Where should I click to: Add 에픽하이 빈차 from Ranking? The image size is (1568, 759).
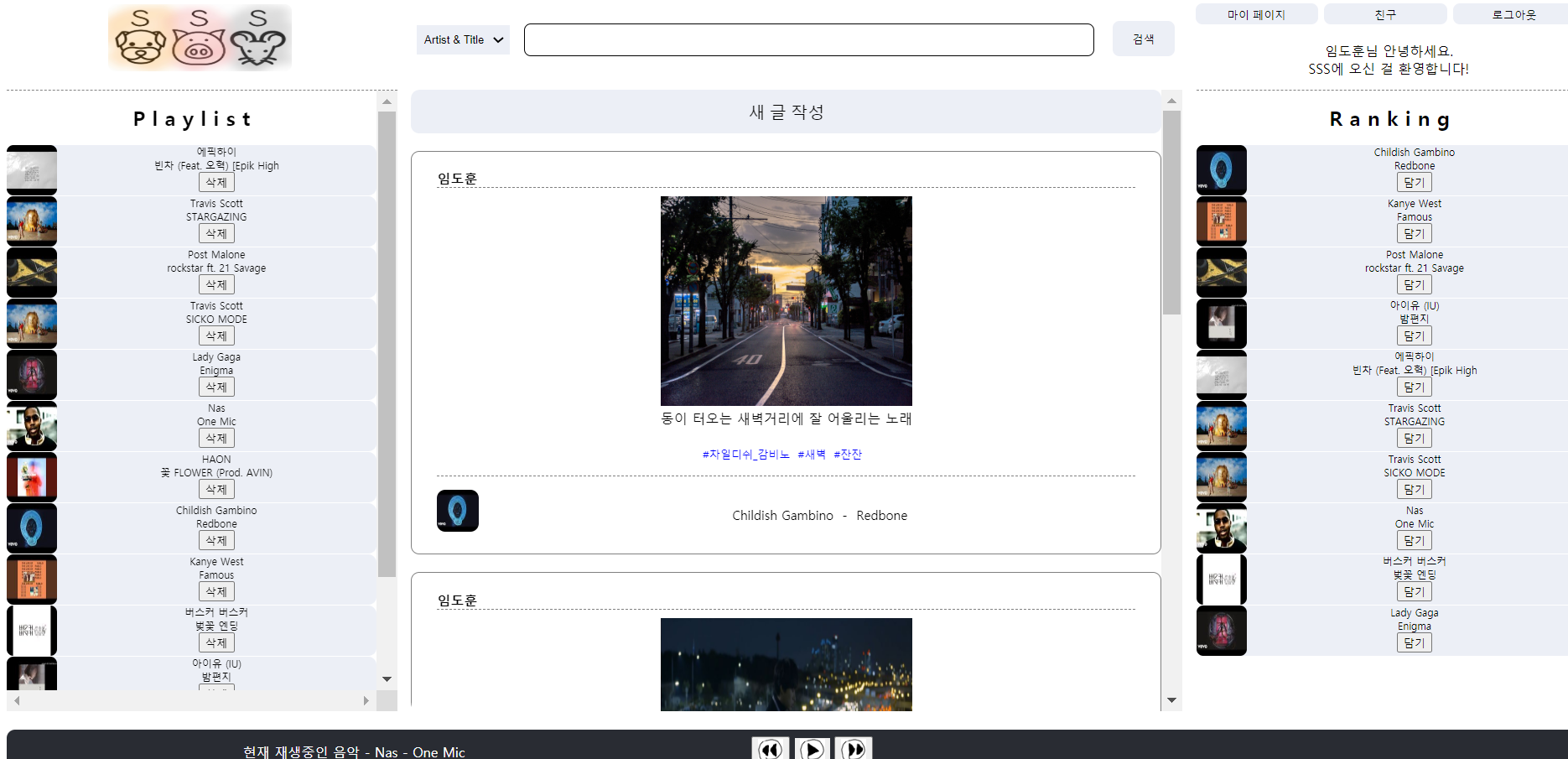1415,387
